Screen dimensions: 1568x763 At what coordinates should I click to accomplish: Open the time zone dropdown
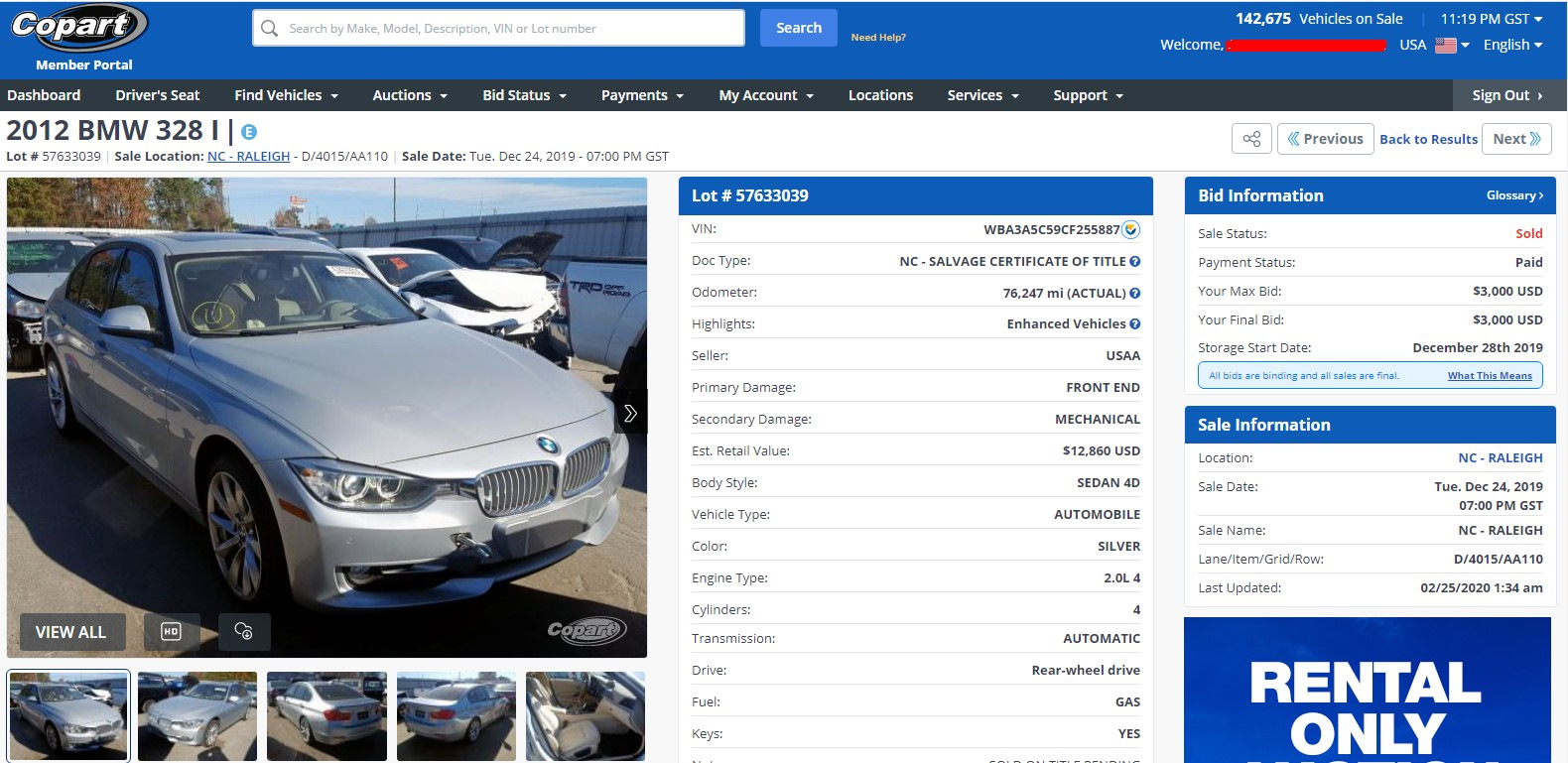pyautogui.click(x=1492, y=19)
